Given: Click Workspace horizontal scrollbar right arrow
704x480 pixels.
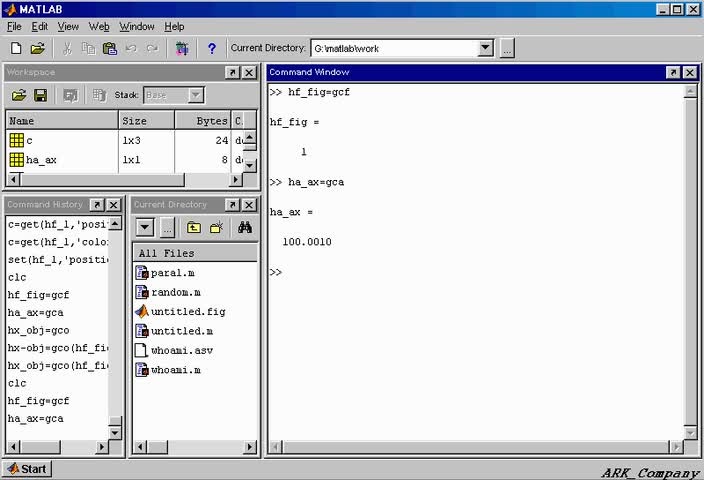Looking at the screenshot, I should tap(235, 180).
